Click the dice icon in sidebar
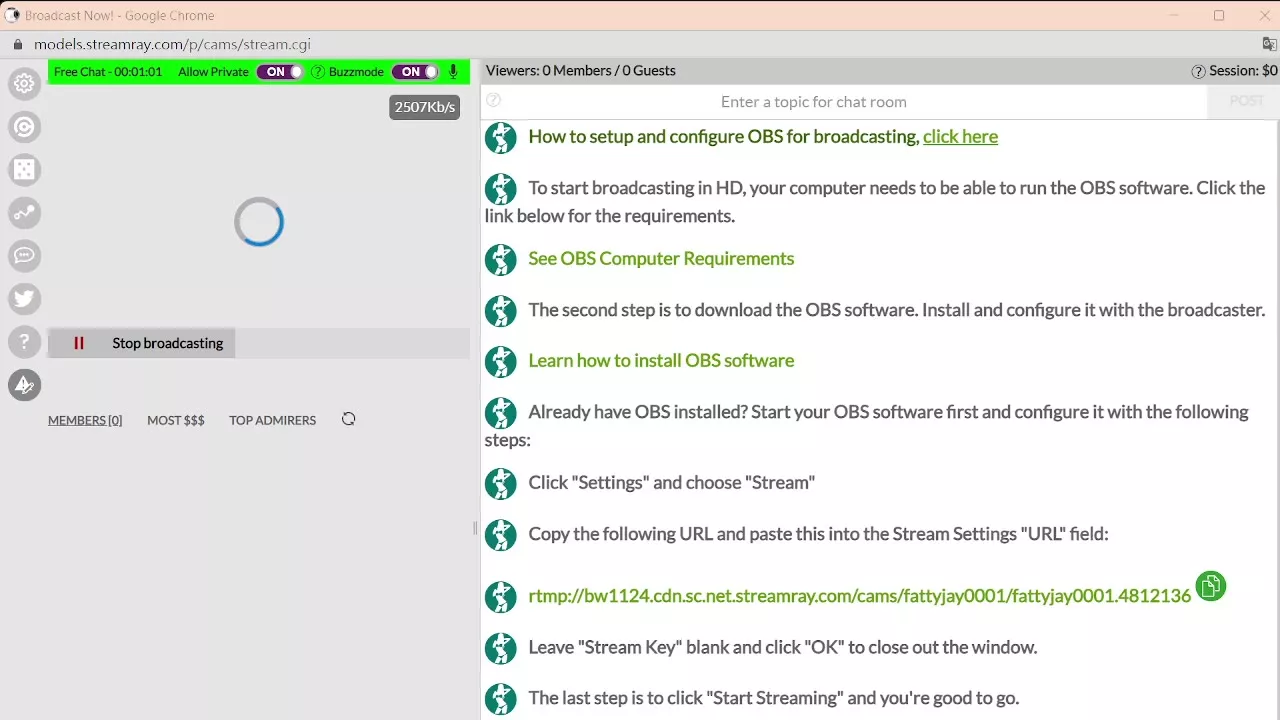Image resolution: width=1280 pixels, height=720 pixels. pyautogui.click(x=25, y=170)
